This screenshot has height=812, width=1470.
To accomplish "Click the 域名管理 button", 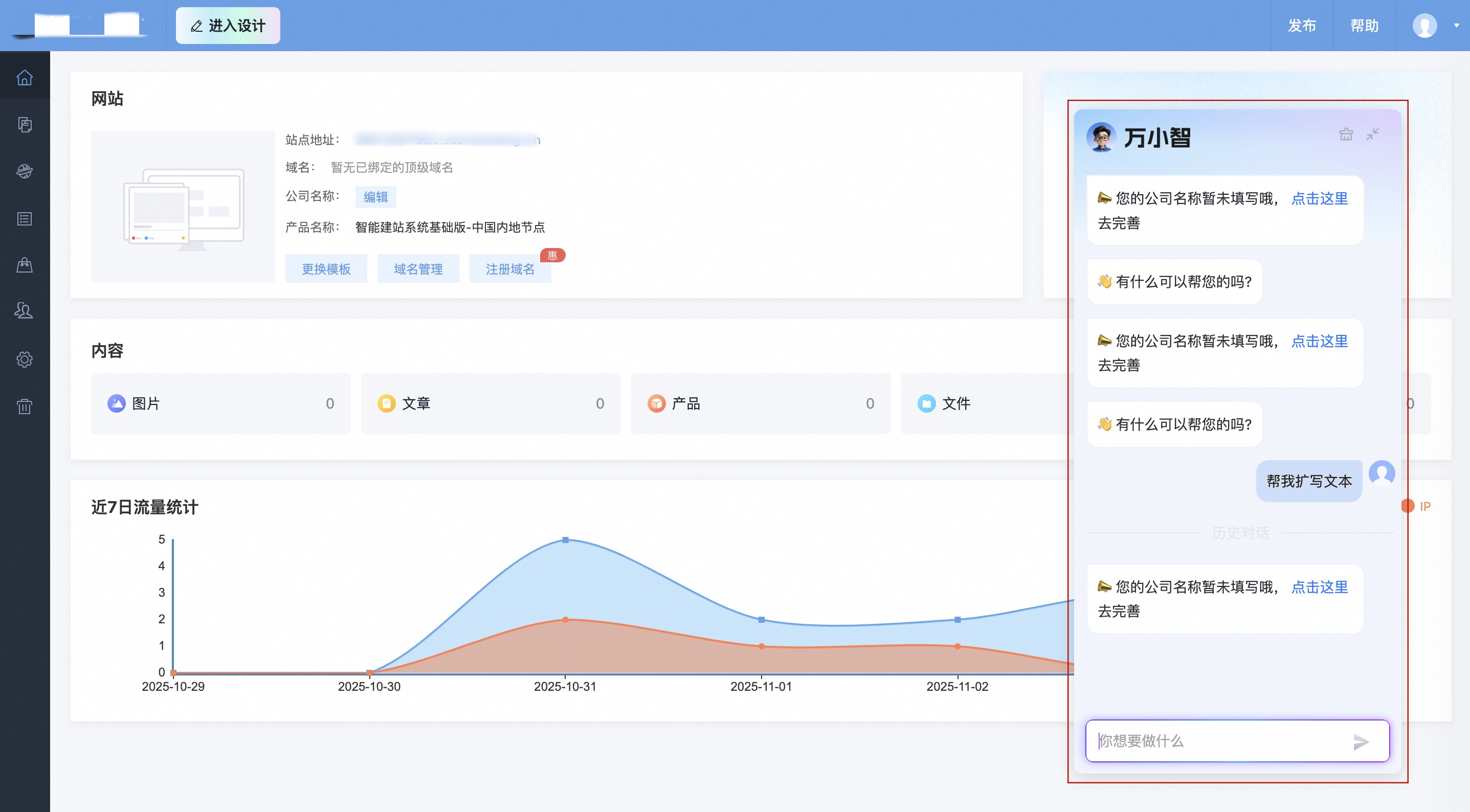I will click(418, 269).
